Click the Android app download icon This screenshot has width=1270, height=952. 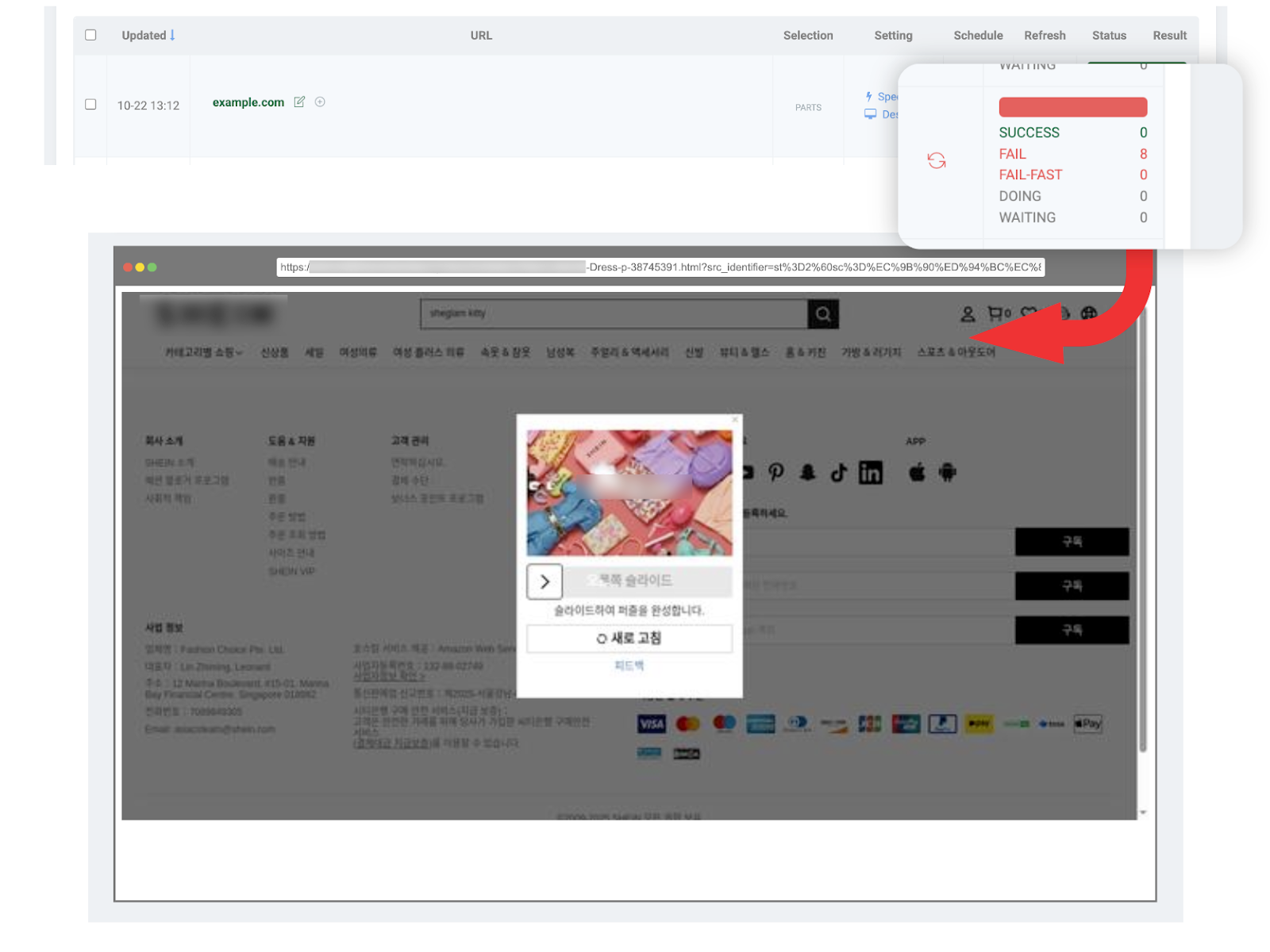point(947,473)
